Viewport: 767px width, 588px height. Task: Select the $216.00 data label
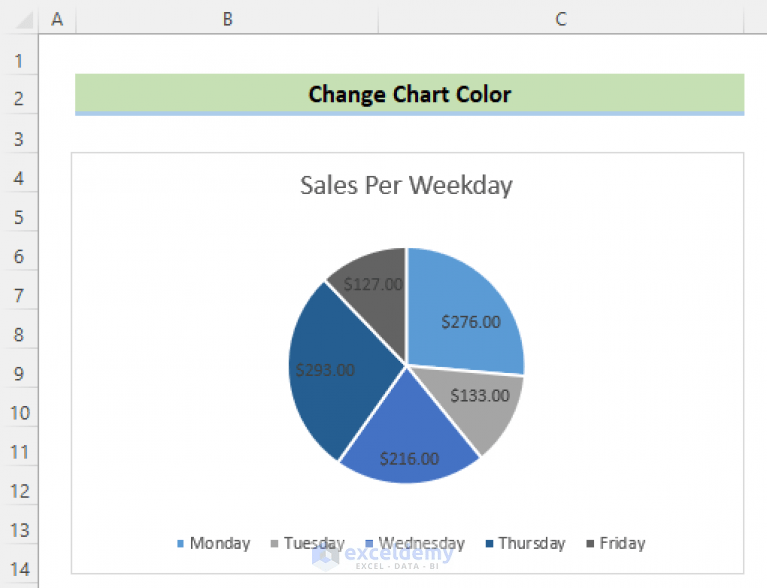409,458
